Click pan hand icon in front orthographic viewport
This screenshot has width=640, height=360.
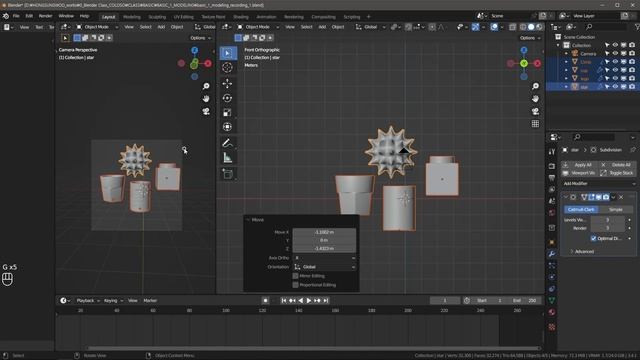pyautogui.click(x=535, y=99)
